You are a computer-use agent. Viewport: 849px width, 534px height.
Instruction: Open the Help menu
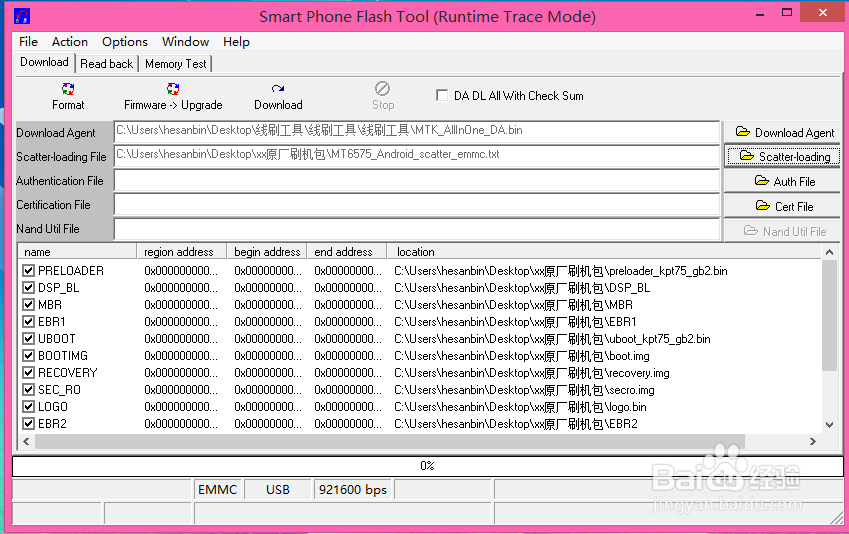coord(236,42)
